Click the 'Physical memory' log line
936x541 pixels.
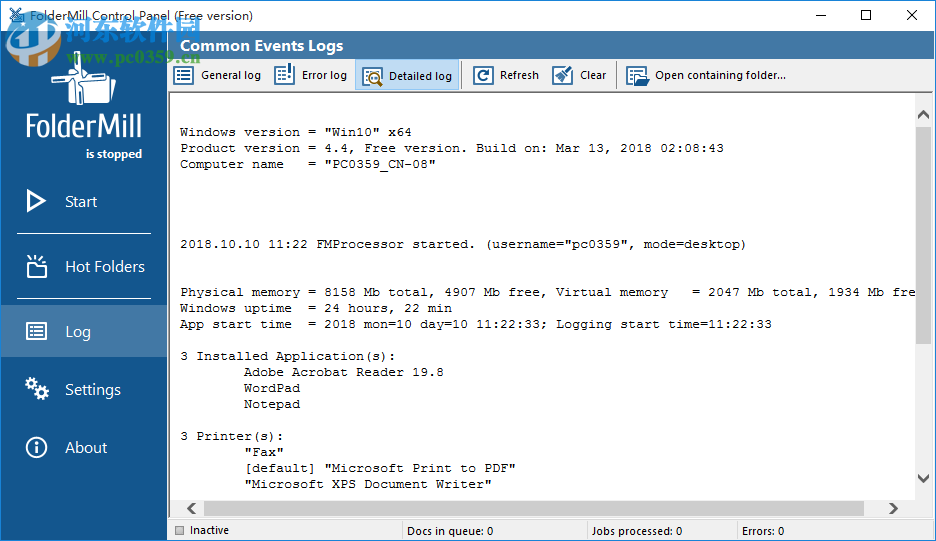tap(547, 292)
